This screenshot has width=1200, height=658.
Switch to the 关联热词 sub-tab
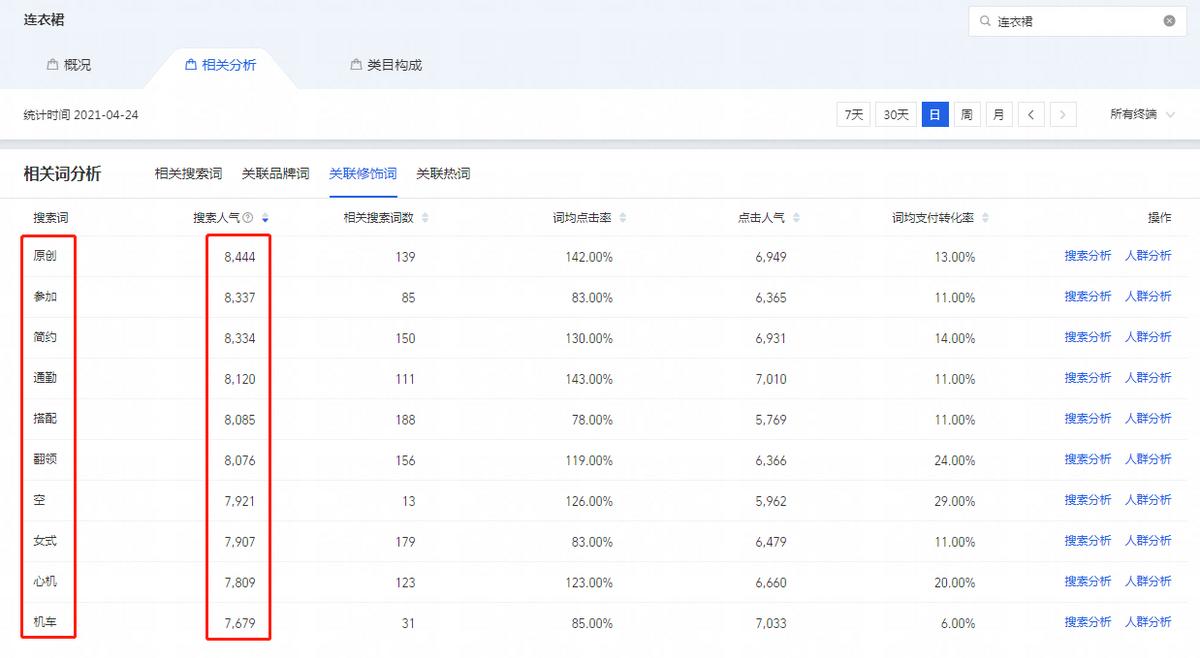444,172
